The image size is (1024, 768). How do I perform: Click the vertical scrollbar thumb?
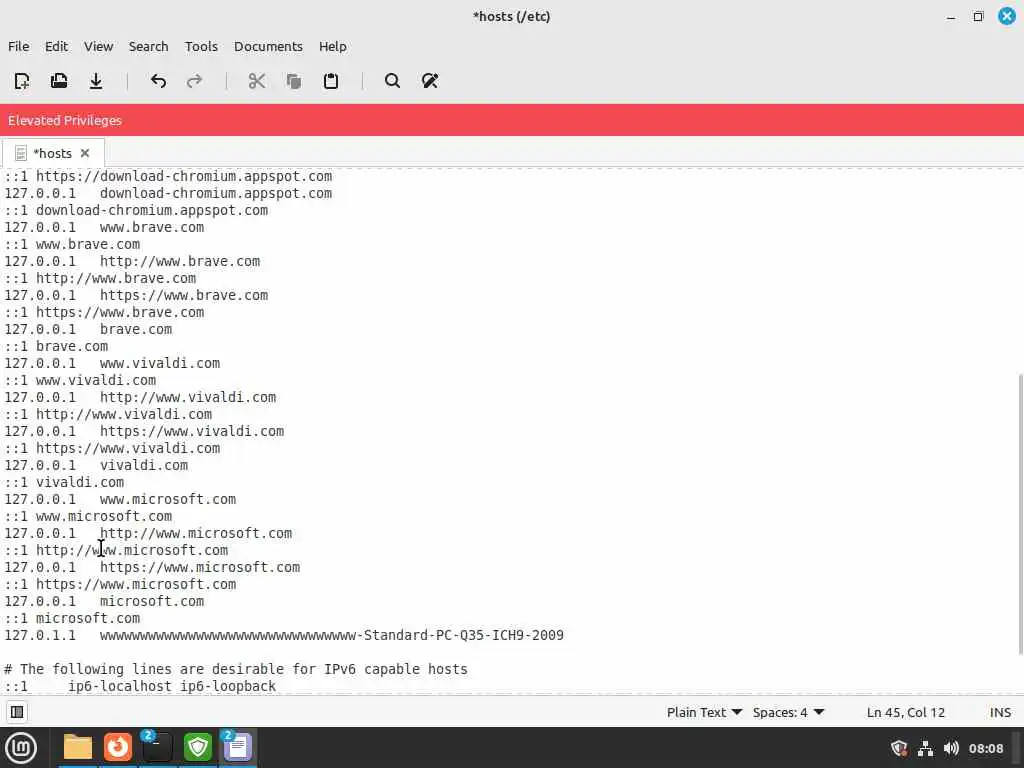[x=1020, y=514]
